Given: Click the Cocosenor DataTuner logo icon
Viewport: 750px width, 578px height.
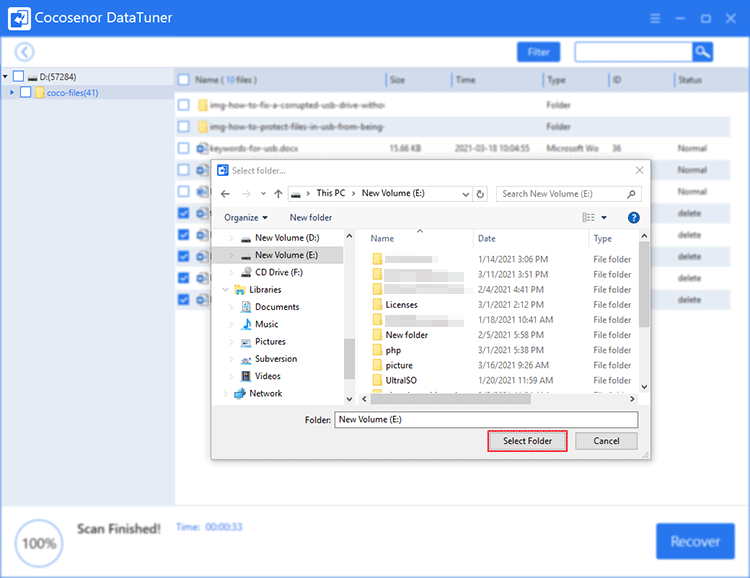Looking at the screenshot, I should pos(20,18).
